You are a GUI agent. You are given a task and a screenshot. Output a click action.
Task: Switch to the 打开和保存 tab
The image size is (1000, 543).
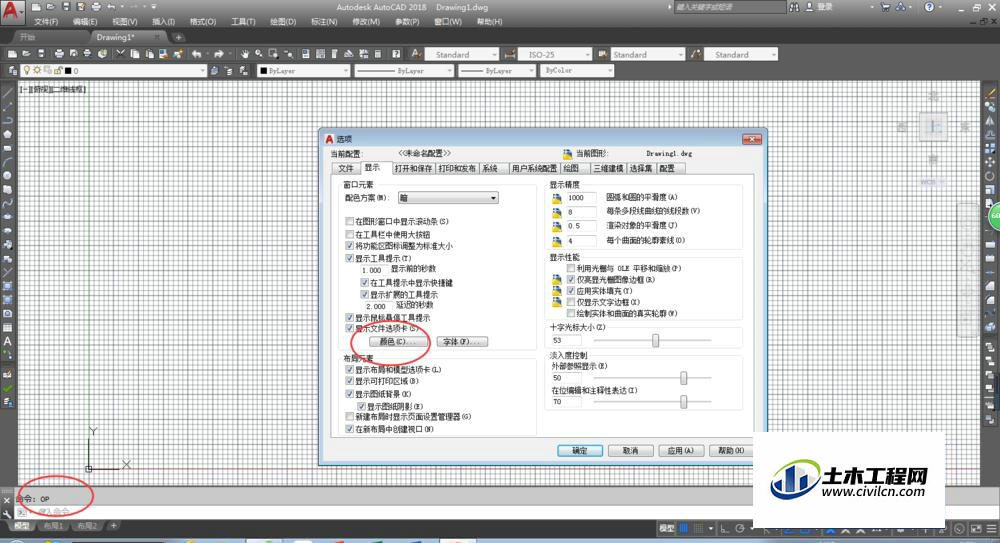(x=413, y=168)
